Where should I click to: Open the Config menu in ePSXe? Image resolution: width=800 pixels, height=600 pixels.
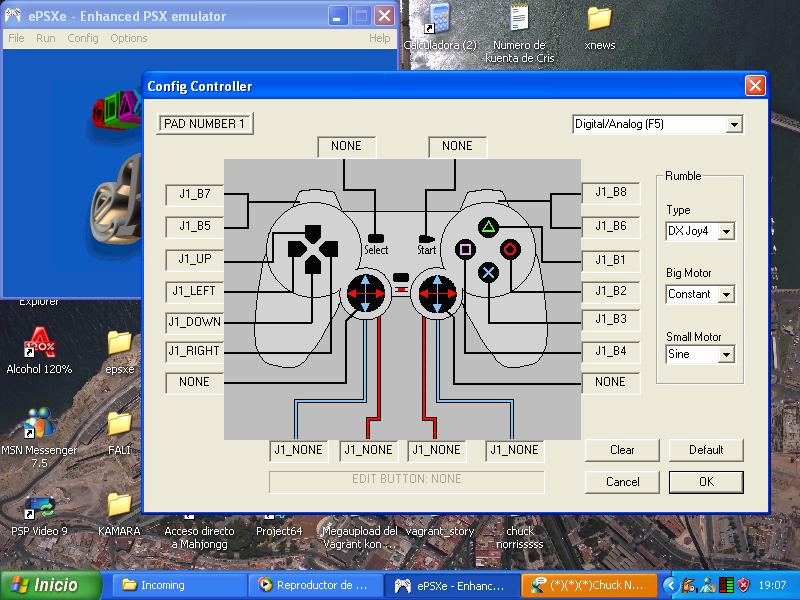[x=83, y=38]
